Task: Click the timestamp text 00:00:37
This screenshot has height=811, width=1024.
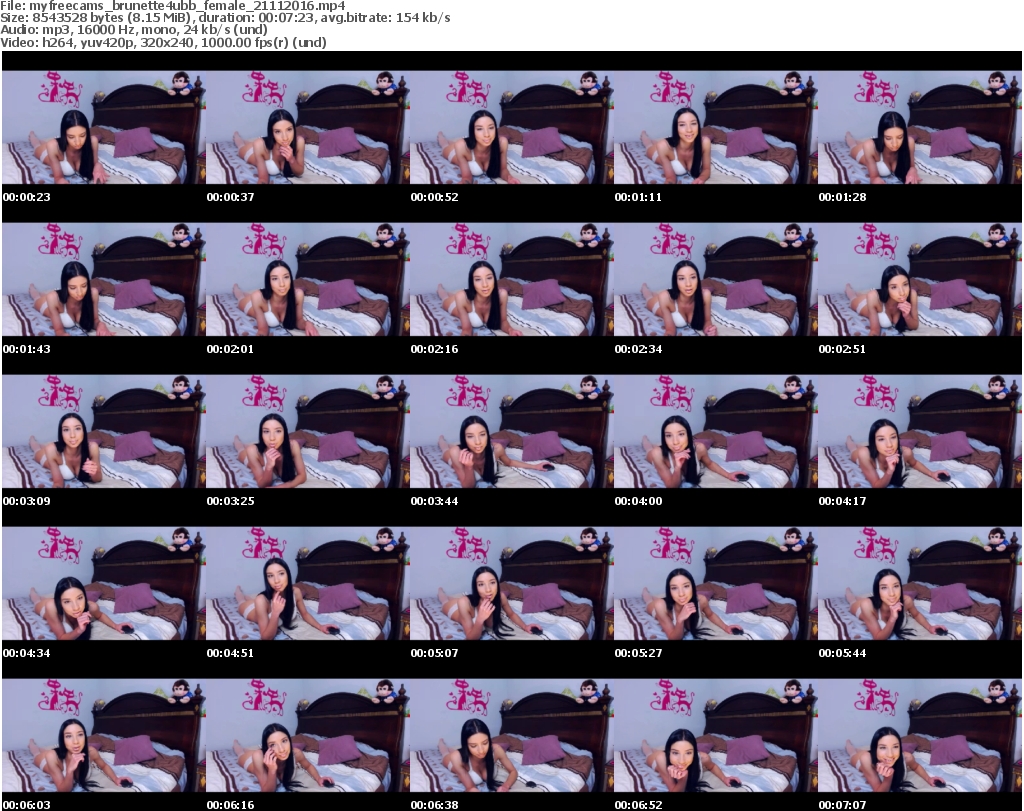Action: point(231,197)
